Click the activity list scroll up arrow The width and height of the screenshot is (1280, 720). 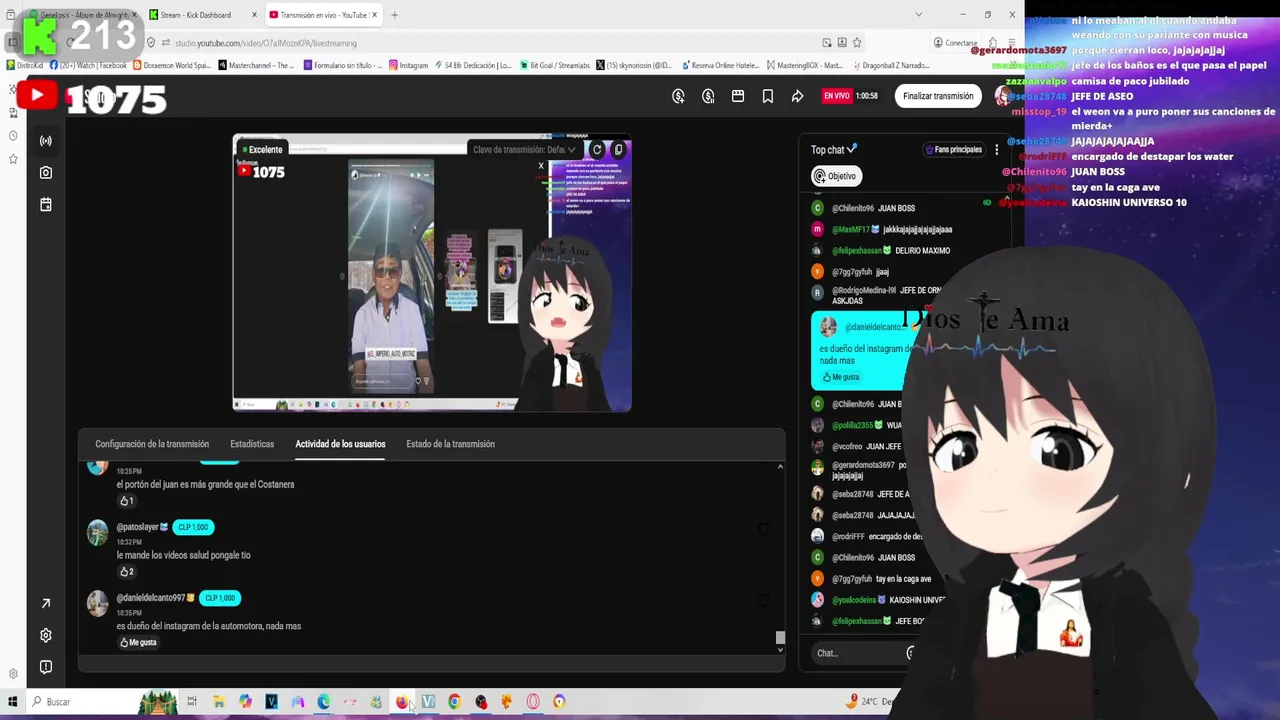[780, 466]
